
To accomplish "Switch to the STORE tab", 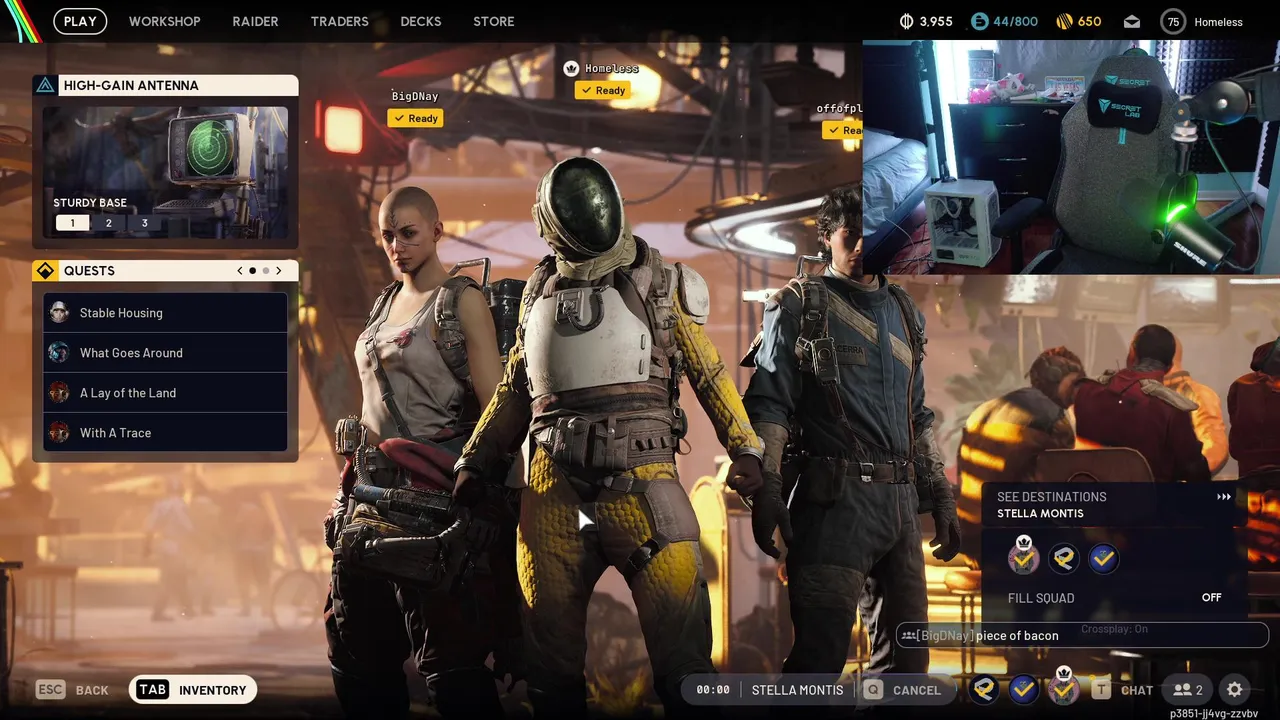I will 494,21.
